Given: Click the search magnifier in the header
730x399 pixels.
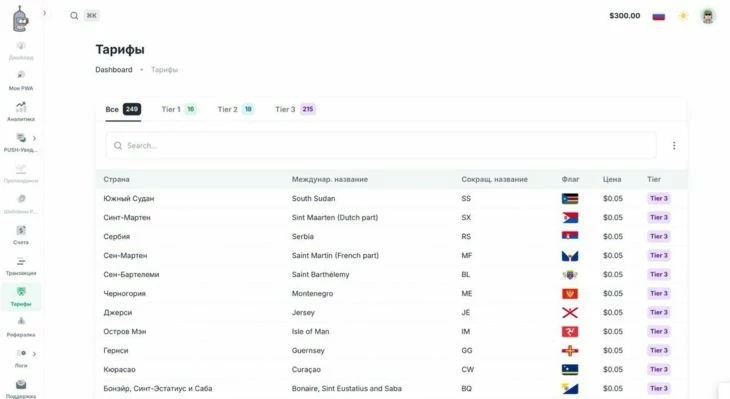Looking at the screenshot, I should [x=74, y=16].
